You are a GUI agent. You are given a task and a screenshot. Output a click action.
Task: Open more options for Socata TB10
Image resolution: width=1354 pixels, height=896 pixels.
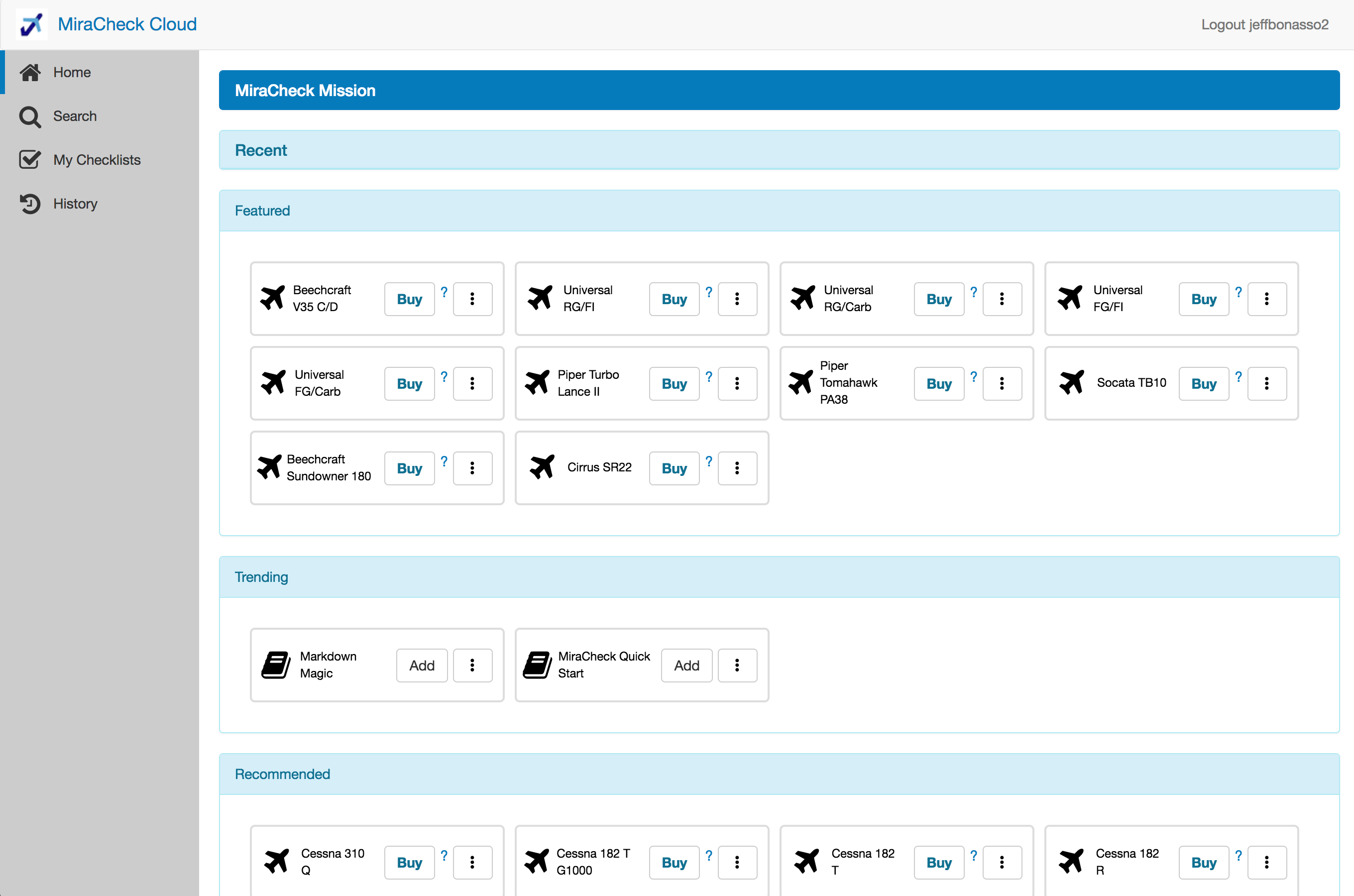pos(1267,383)
